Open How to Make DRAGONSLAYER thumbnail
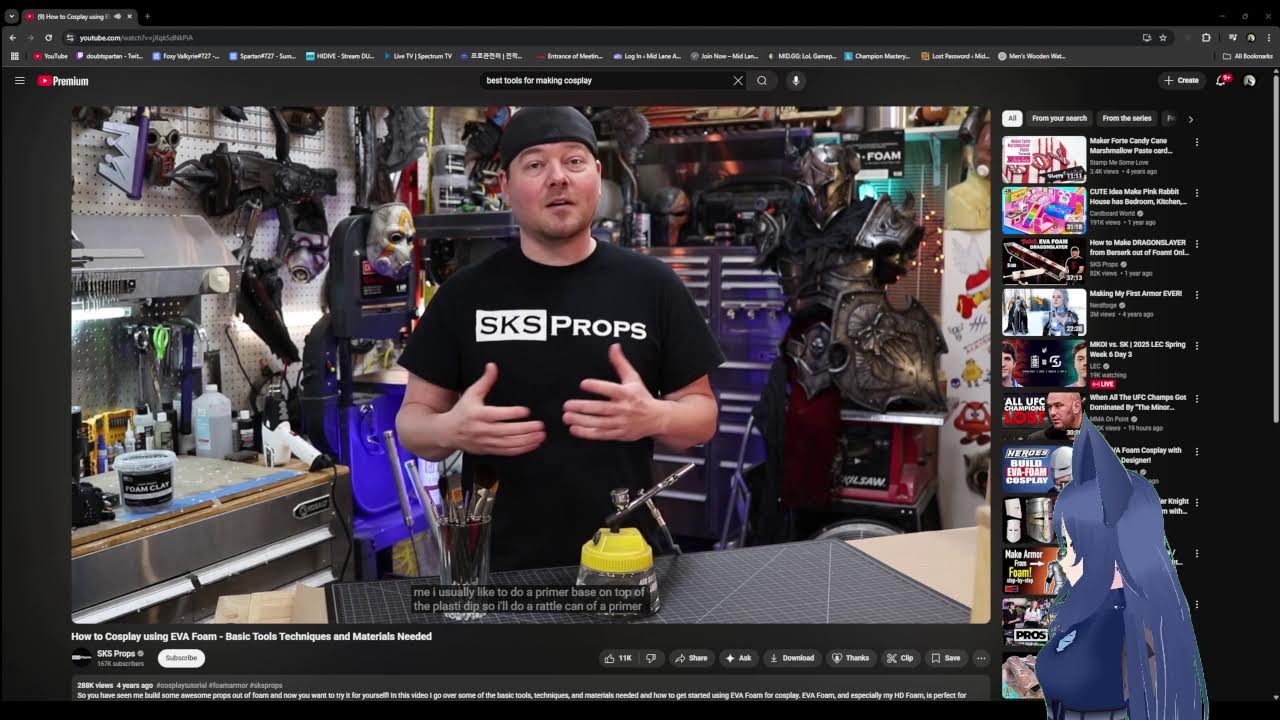The width and height of the screenshot is (1280, 720). (x=1044, y=262)
